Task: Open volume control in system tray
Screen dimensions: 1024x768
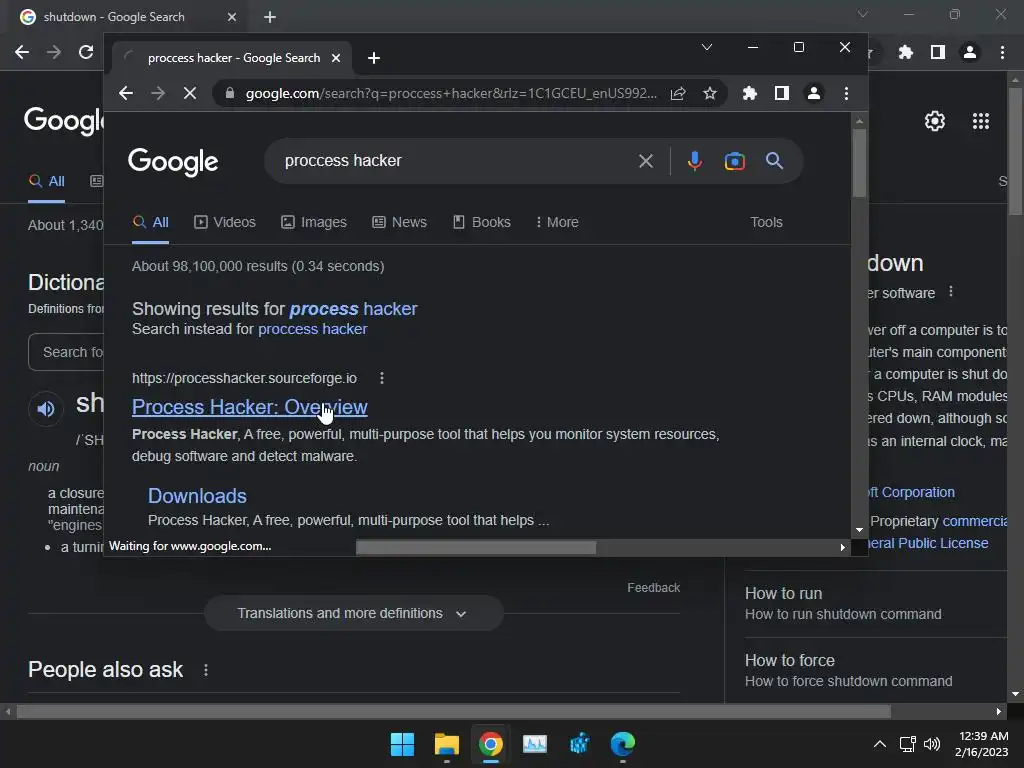Action: (x=932, y=744)
